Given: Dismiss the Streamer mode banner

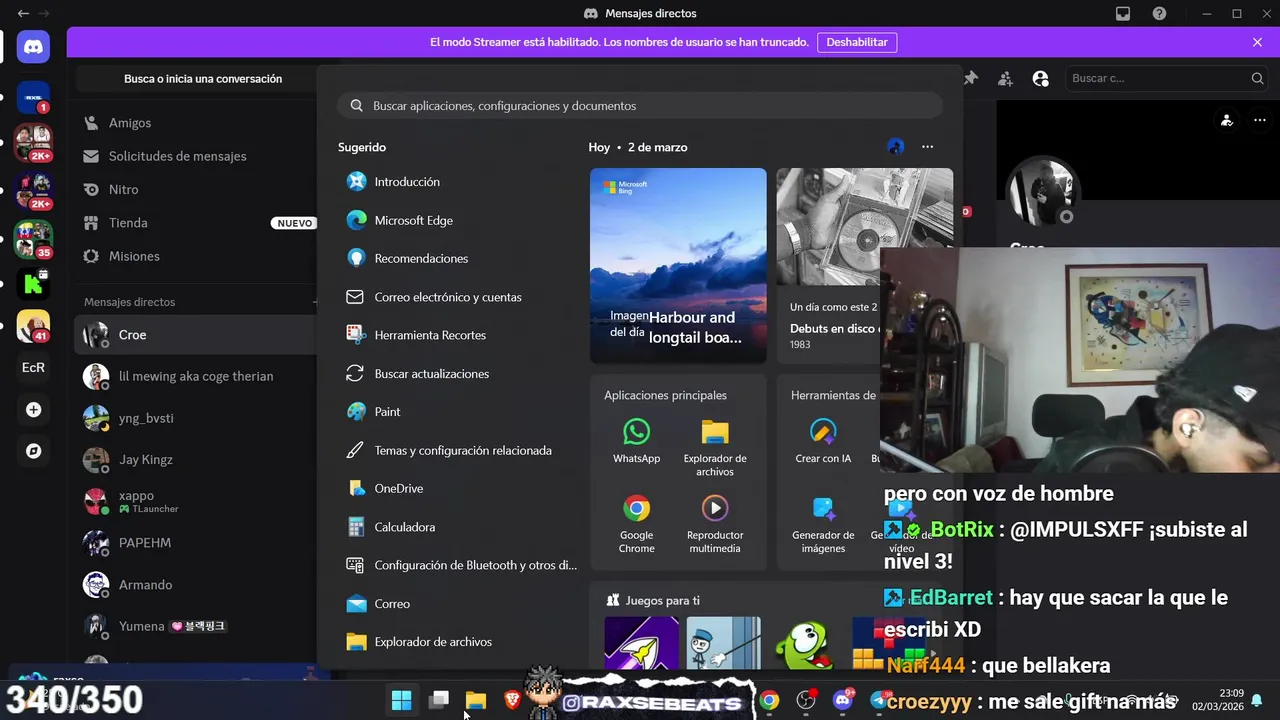Looking at the screenshot, I should [1257, 42].
